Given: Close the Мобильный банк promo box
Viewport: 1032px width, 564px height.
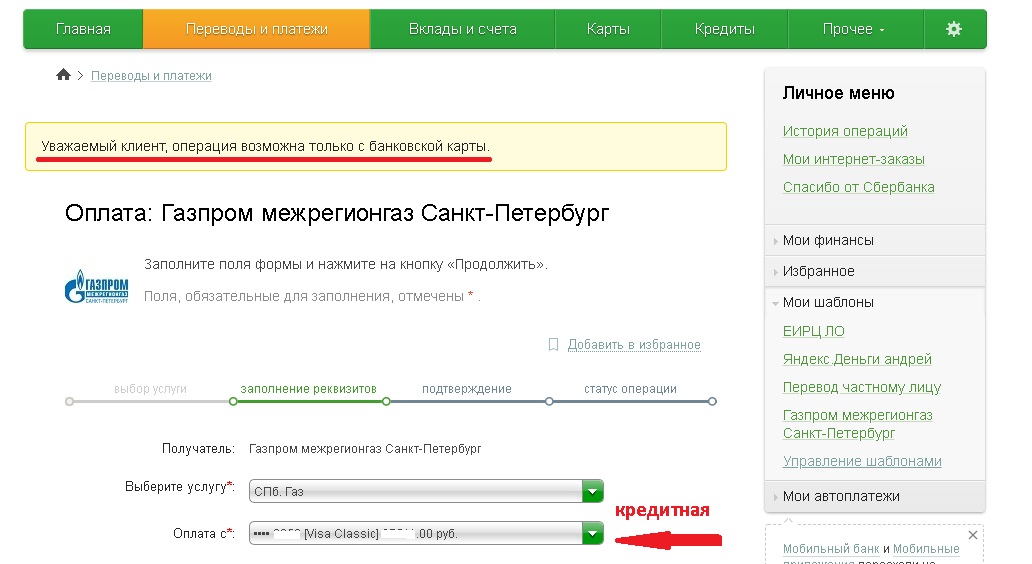Looking at the screenshot, I should (973, 535).
